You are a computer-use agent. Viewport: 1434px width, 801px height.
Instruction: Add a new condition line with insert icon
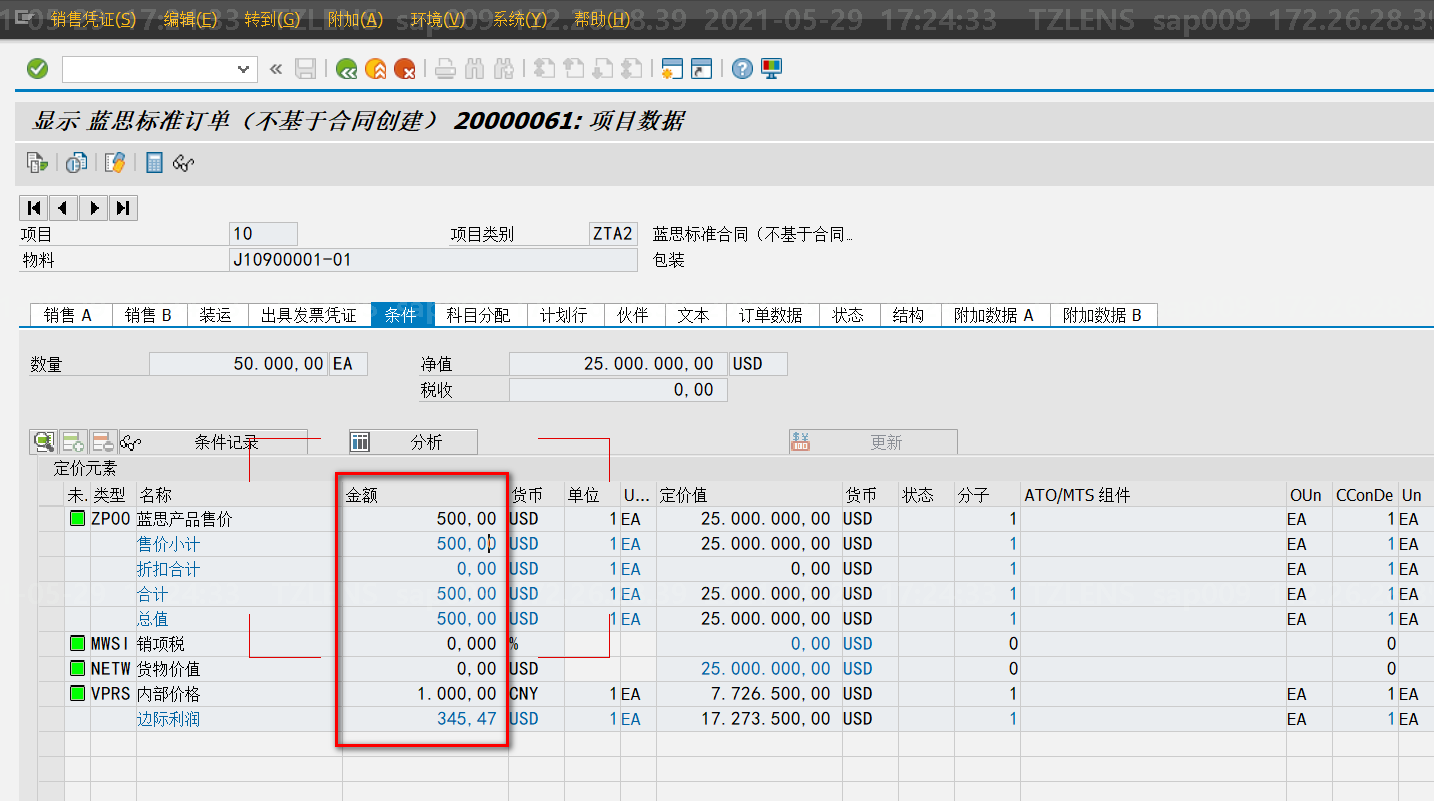pyautogui.click(x=72, y=441)
